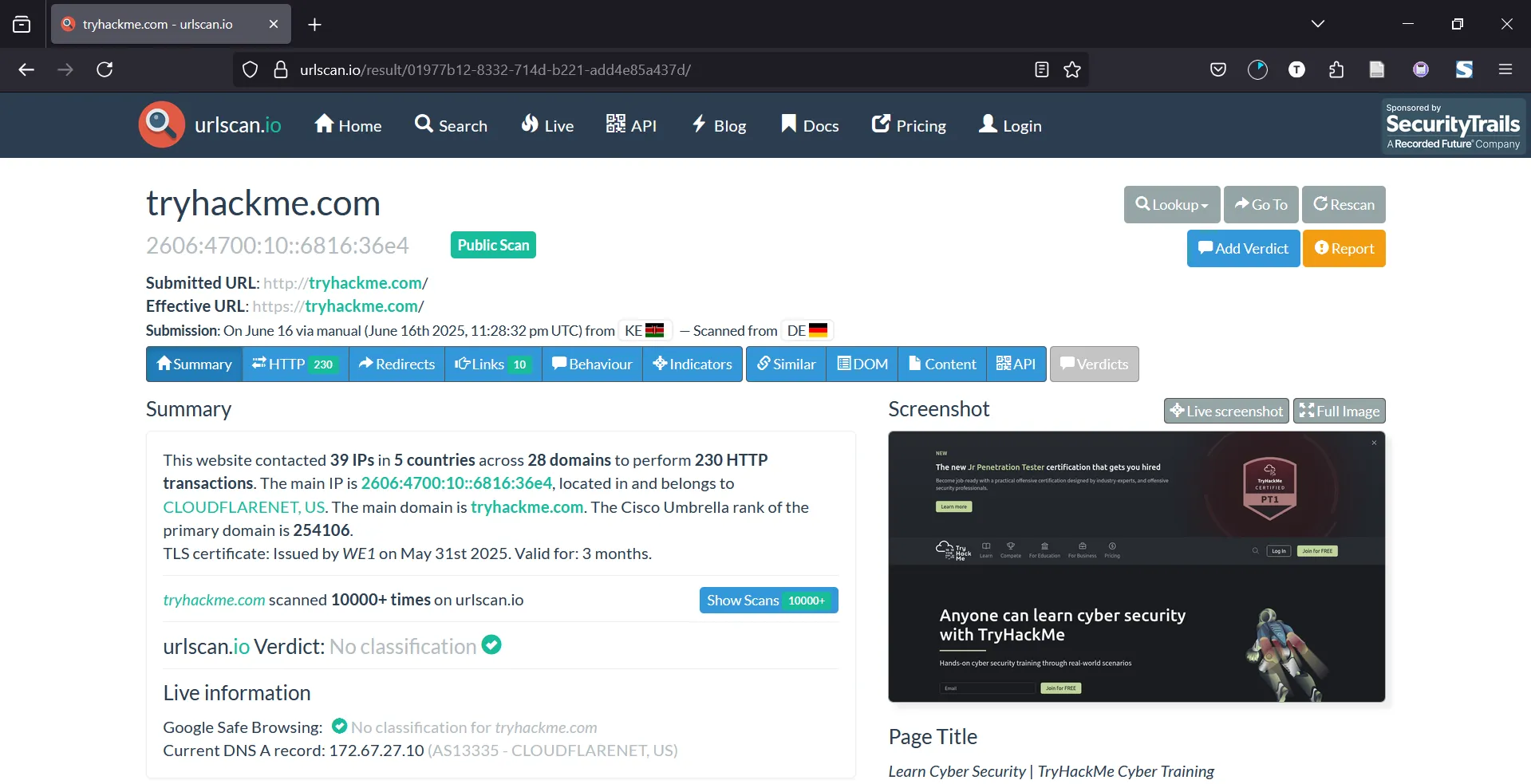1531x784 pixels.
Task: Open the Firefox hamburger application menu
Action: [1505, 69]
